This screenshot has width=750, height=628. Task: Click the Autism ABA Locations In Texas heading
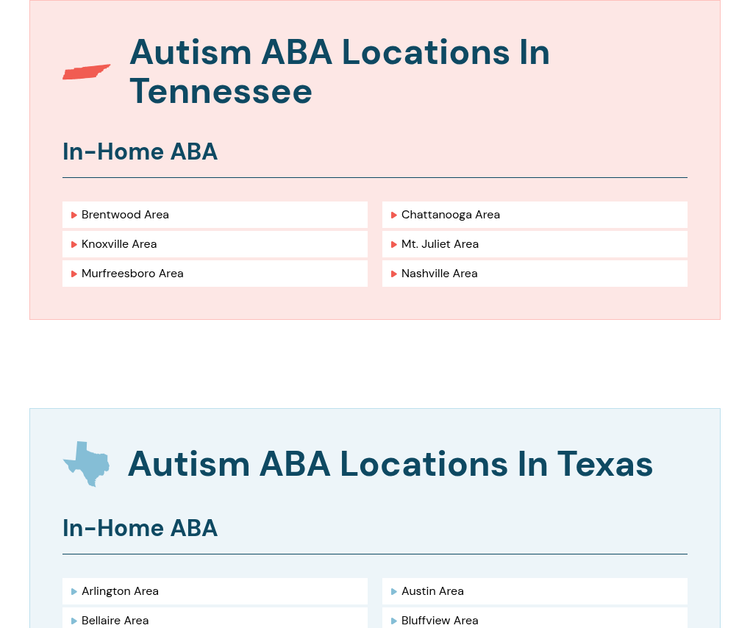tap(390, 464)
